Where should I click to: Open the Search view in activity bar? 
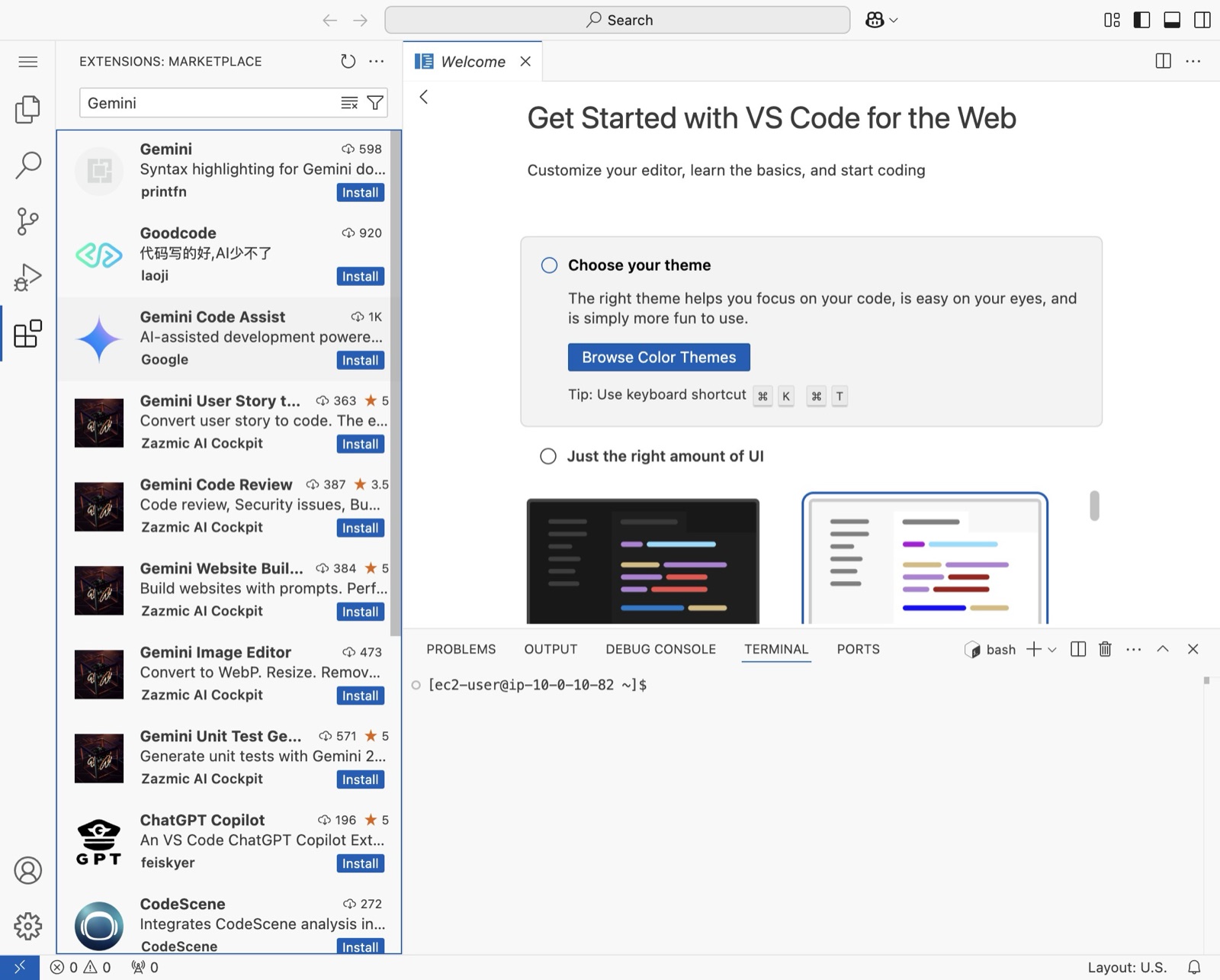point(28,165)
